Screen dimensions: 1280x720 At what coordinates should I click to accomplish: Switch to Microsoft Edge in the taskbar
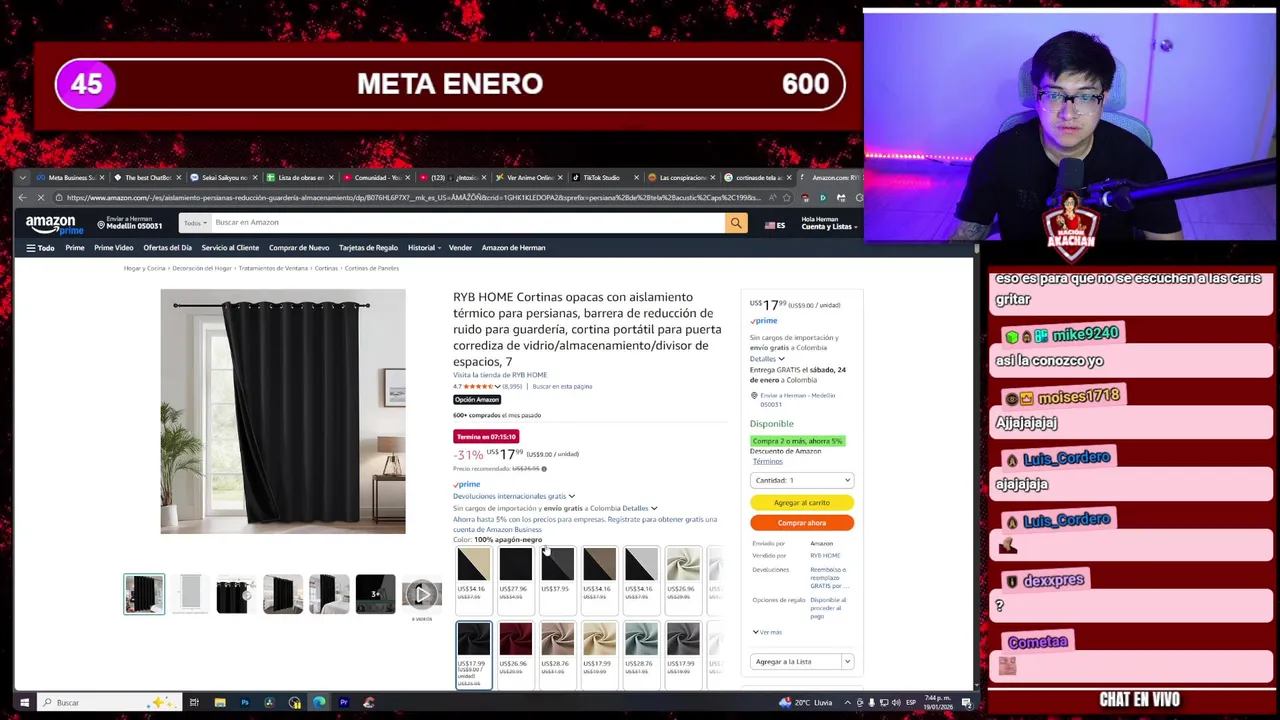(x=319, y=703)
